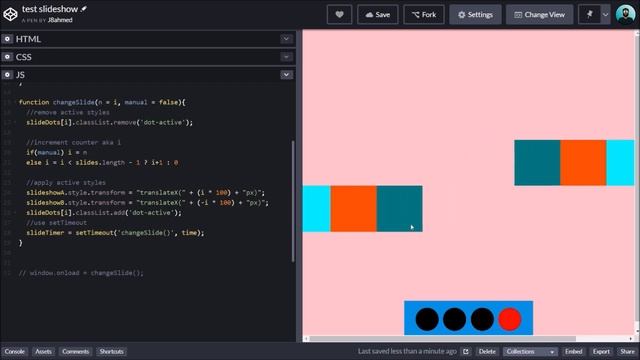Click the Share button

(x=627, y=351)
